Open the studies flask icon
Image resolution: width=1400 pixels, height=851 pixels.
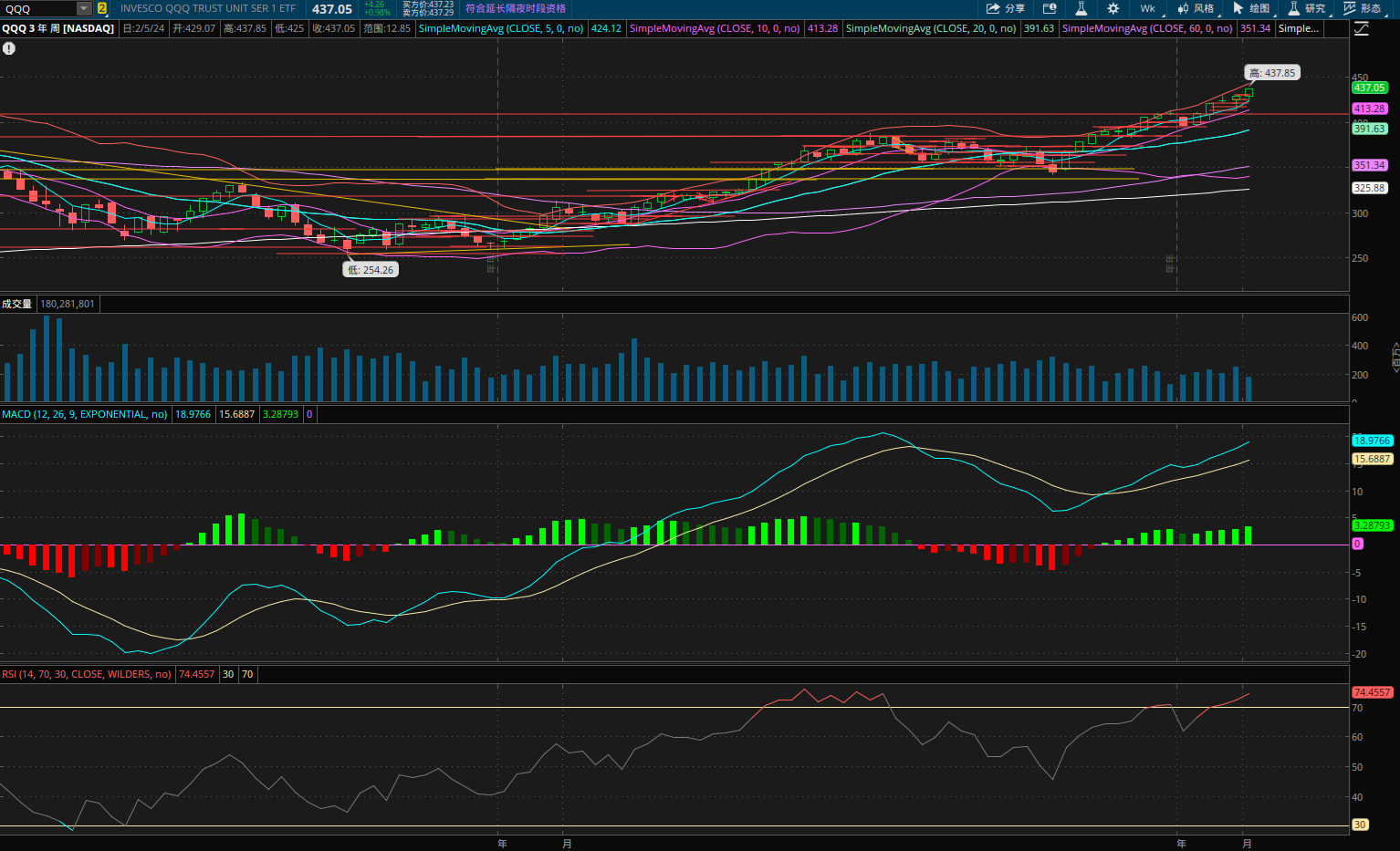(x=1081, y=8)
